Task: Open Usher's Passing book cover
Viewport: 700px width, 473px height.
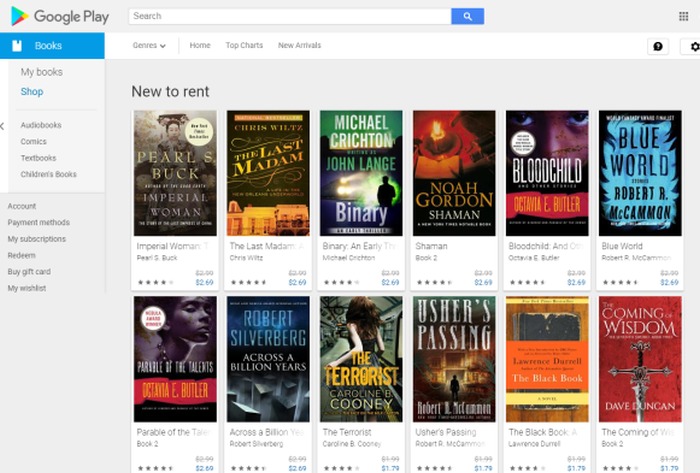Action: [x=454, y=359]
